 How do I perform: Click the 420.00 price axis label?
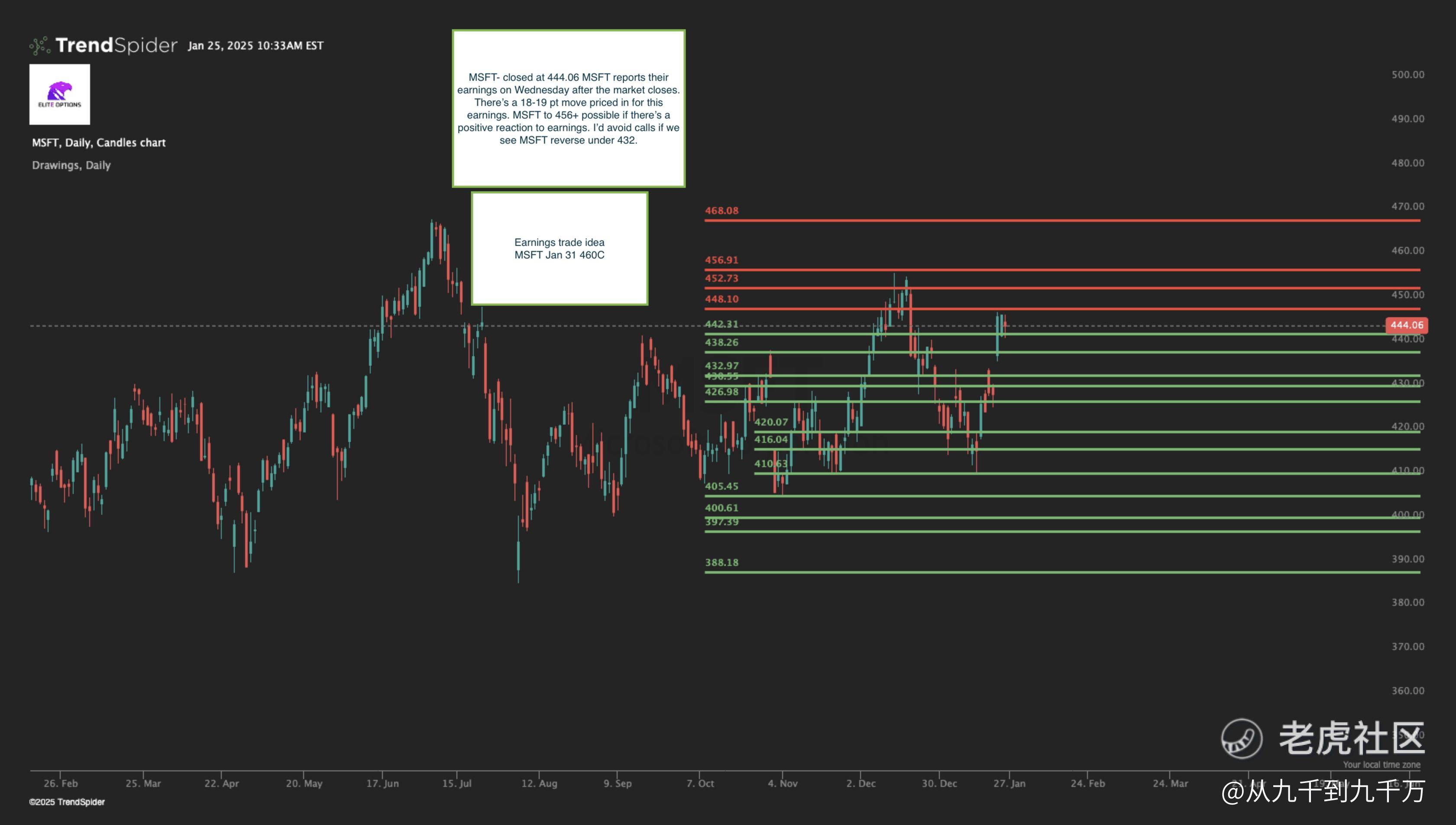click(1408, 427)
